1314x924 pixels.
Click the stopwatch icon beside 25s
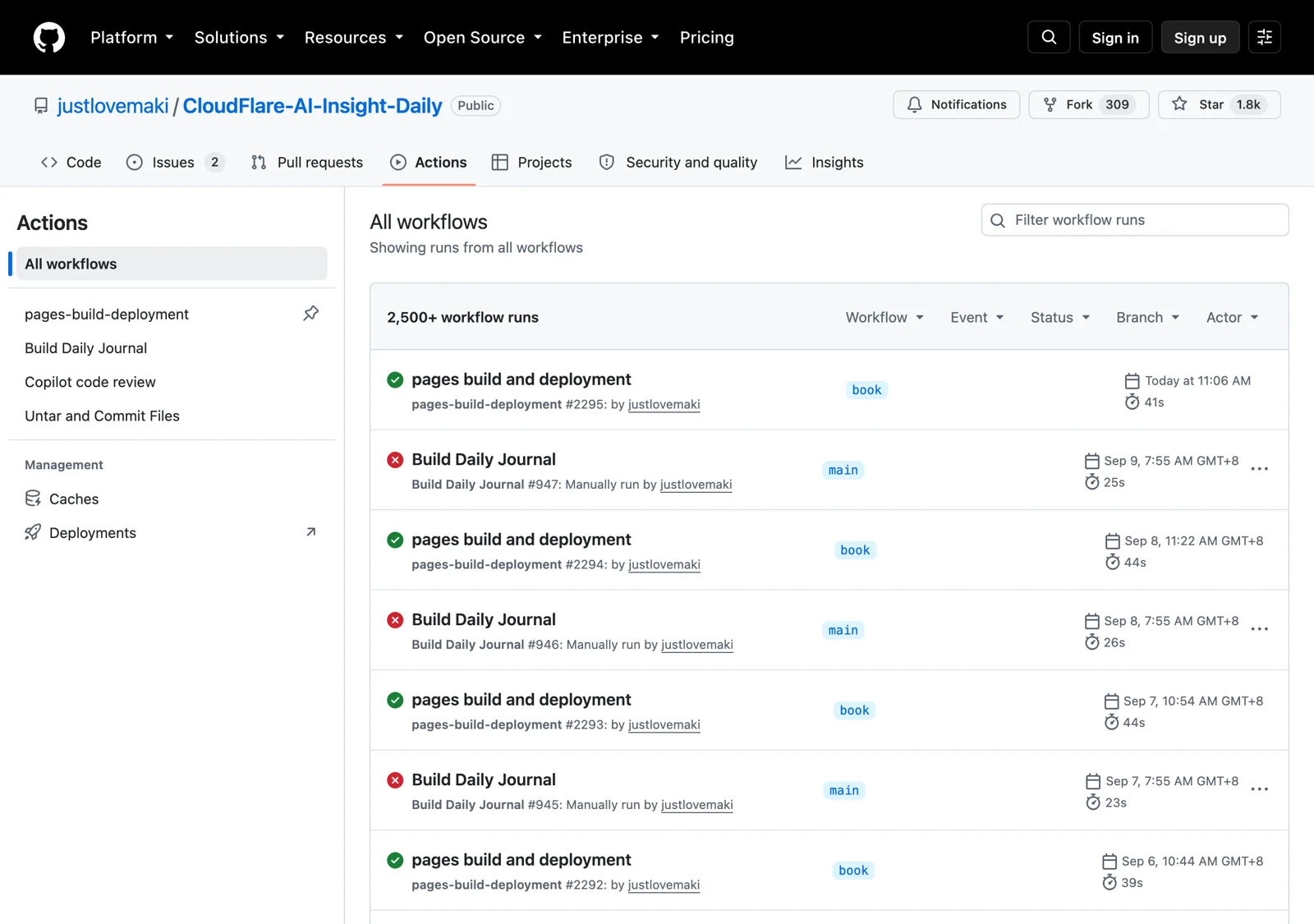(1091, 482)
